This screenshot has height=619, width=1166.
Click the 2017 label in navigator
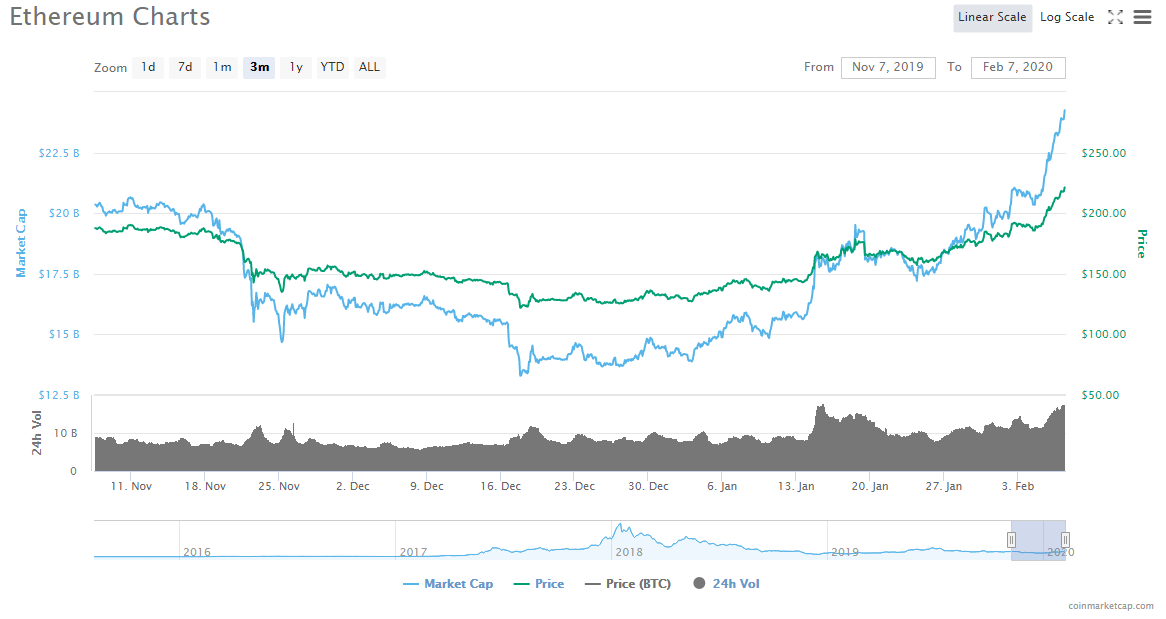[413, 552]
